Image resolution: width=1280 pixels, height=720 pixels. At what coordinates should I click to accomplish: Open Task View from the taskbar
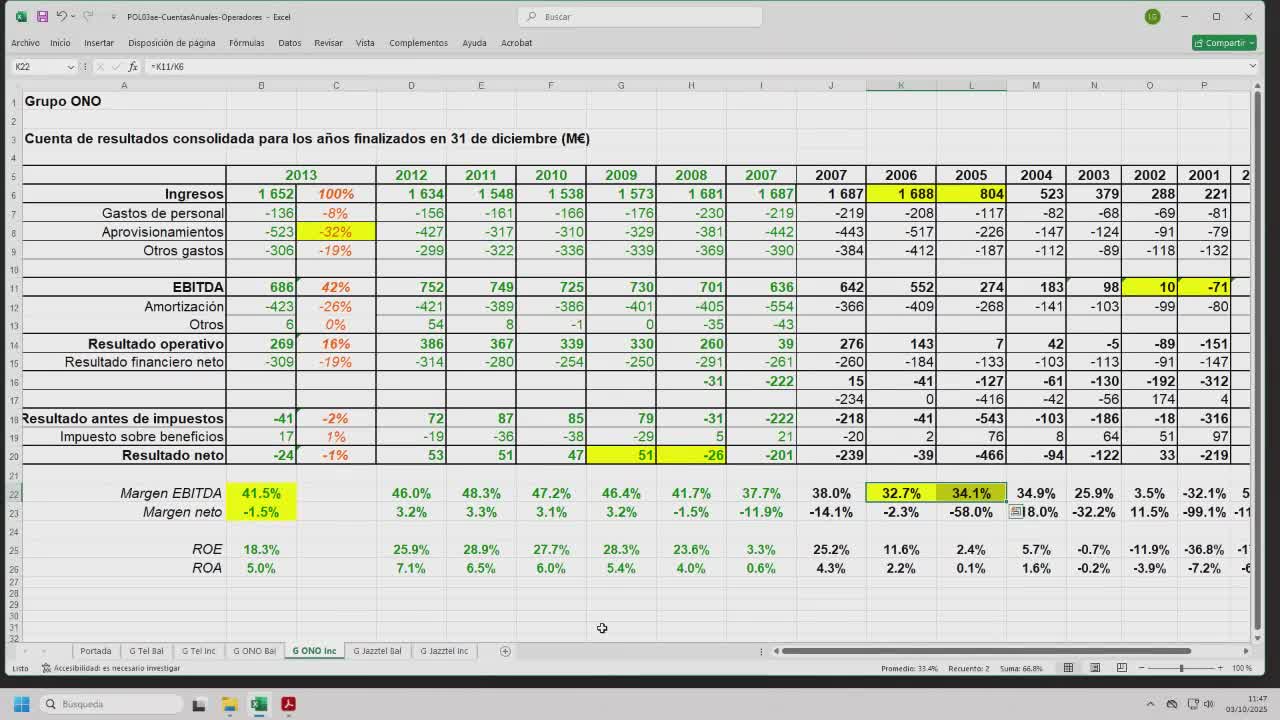(199, 704)
